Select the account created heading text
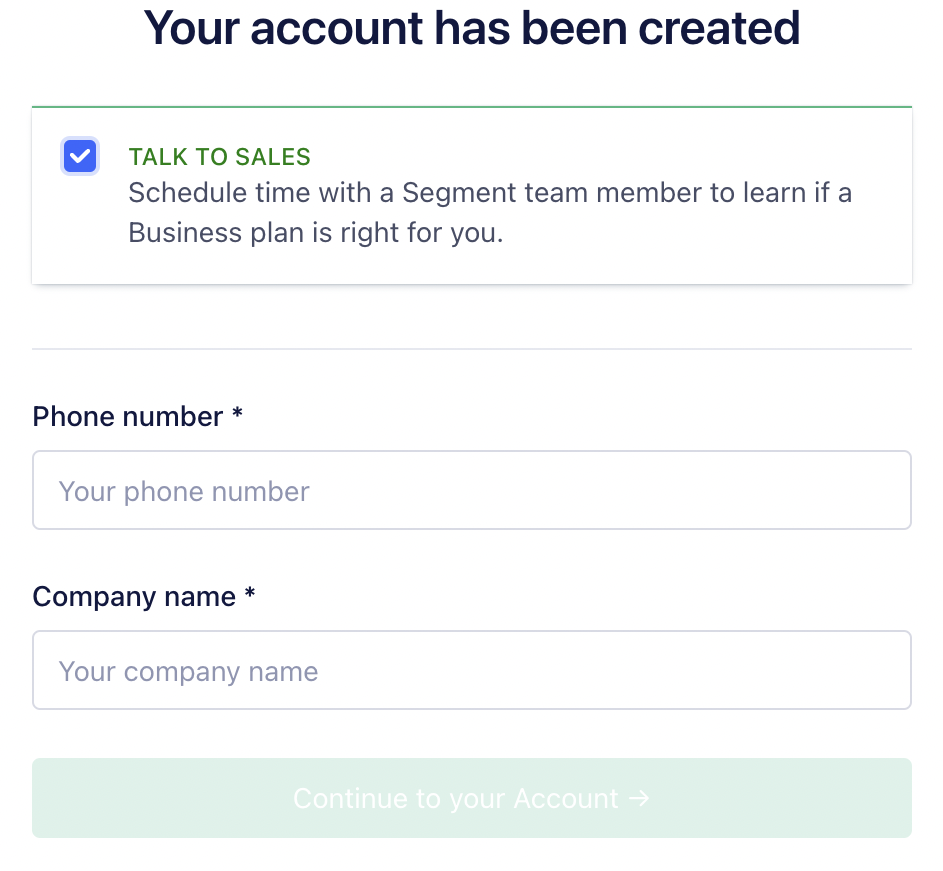 click(x=471, y=28)
